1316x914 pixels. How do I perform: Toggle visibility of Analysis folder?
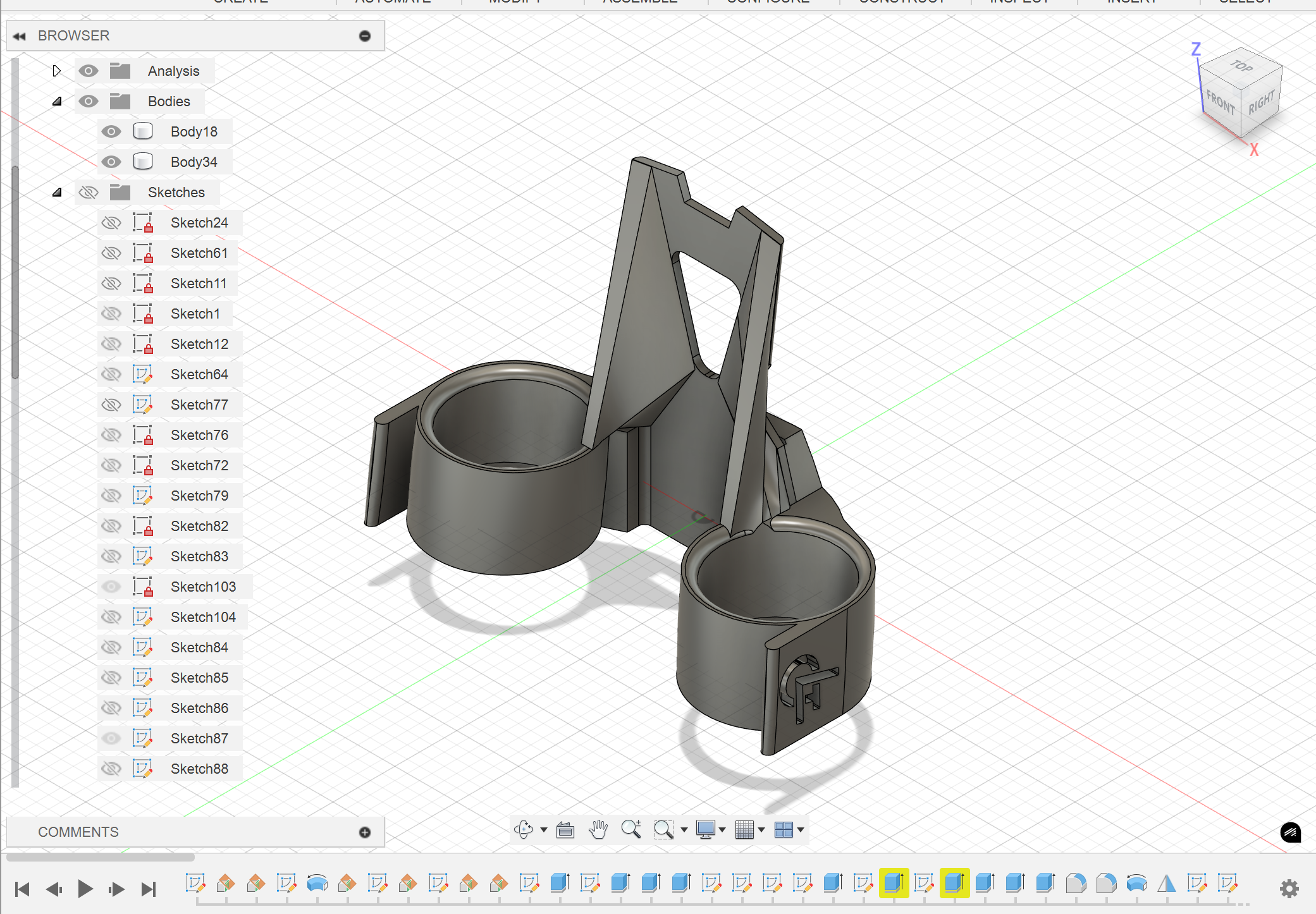click(89, 71)
